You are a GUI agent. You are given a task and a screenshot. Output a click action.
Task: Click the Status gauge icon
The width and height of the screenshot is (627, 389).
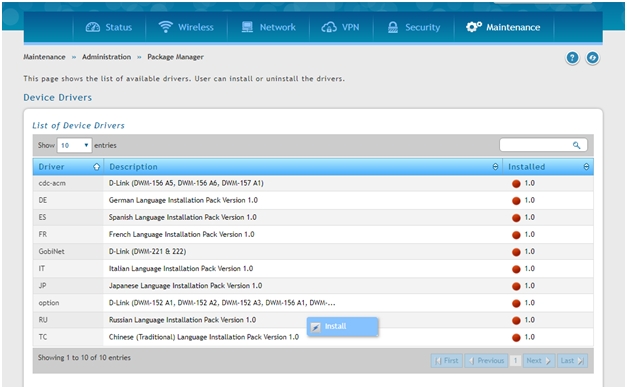pyautogui.click(x=93, y=27)
